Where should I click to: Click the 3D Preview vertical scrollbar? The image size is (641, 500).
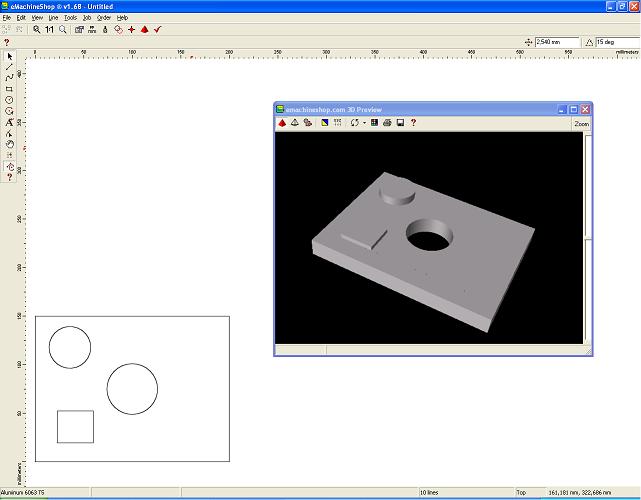588,200
